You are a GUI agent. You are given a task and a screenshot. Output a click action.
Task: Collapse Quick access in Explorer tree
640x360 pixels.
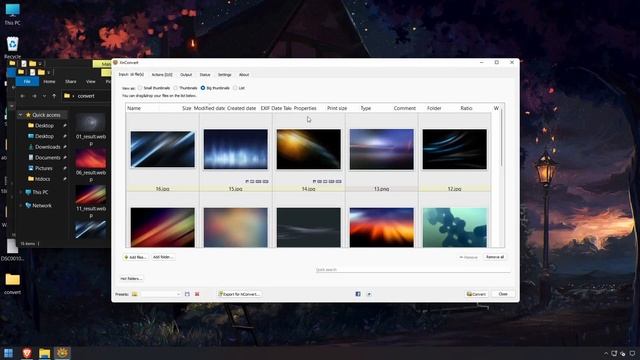(20, 115)
